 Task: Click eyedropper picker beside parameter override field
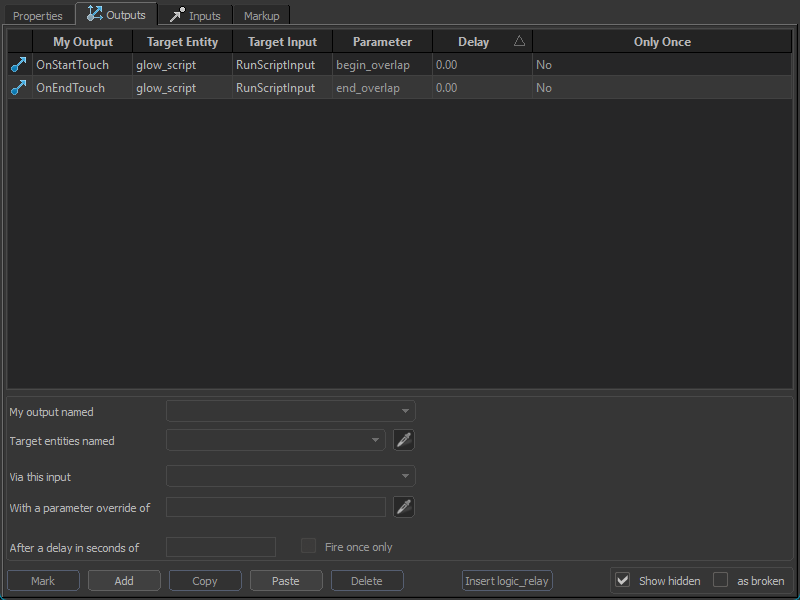[404, 507]
